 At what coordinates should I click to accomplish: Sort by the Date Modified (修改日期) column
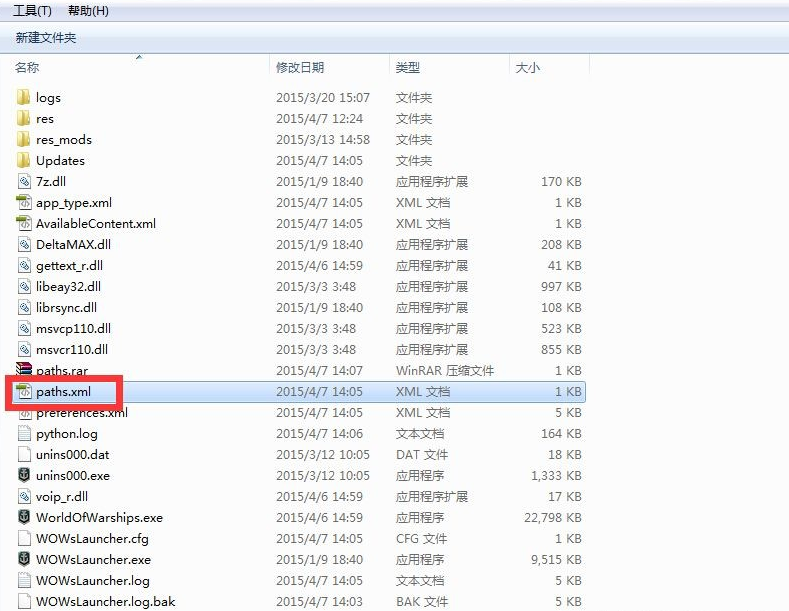tap(300, 67)
